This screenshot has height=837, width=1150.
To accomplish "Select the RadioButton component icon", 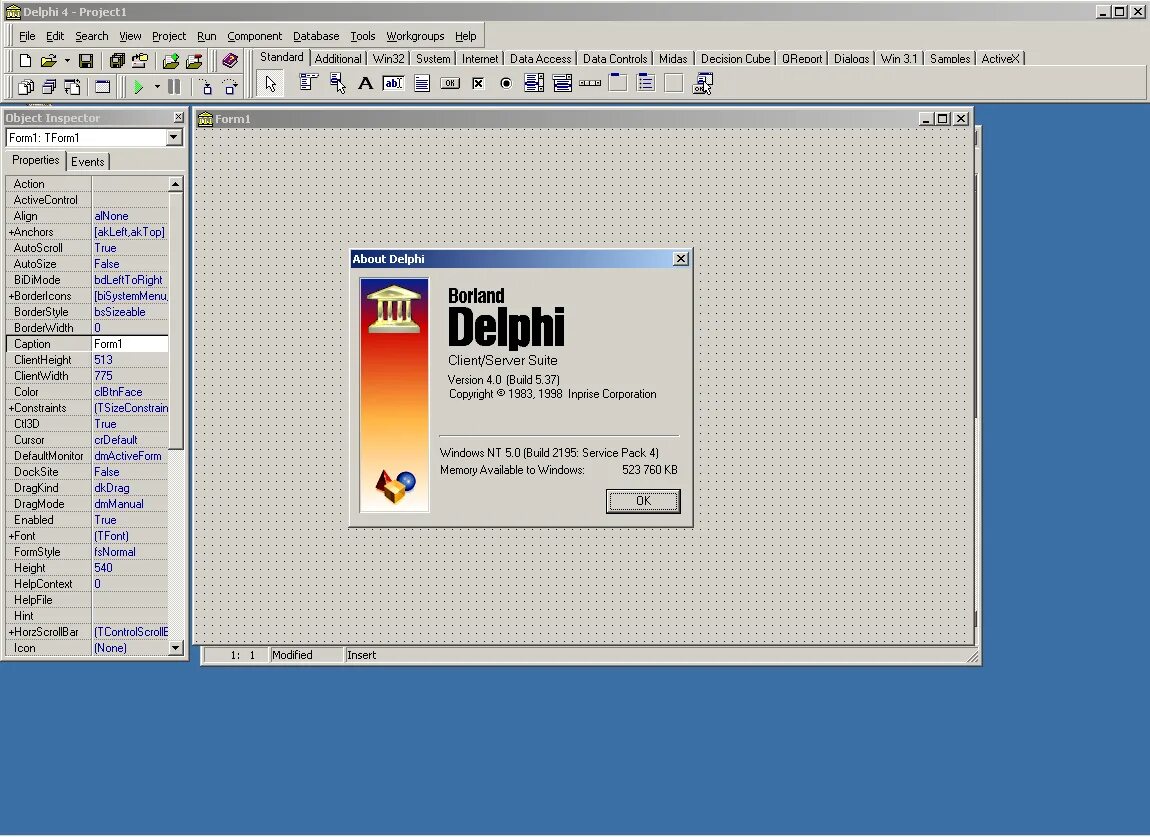I will pos(506,83).
